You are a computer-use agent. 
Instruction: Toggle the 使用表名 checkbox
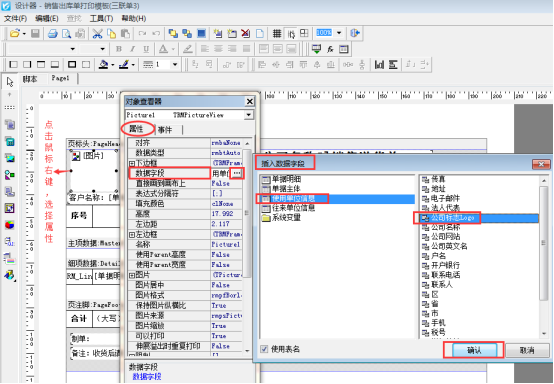tap(264, 349)
